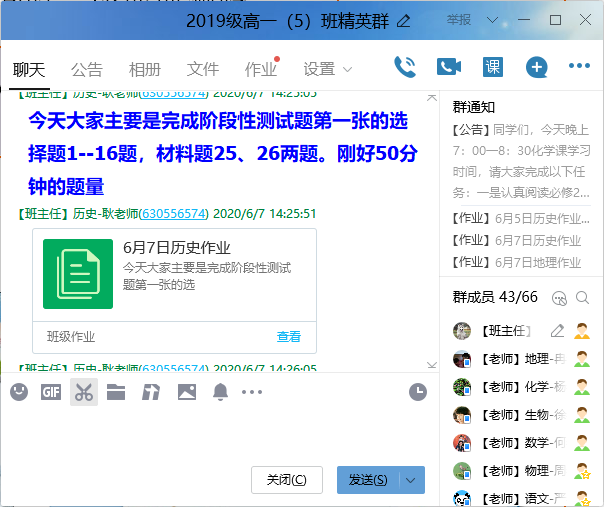Switch to the 公告 tab

pyautogui.click(x=87, y=69)
